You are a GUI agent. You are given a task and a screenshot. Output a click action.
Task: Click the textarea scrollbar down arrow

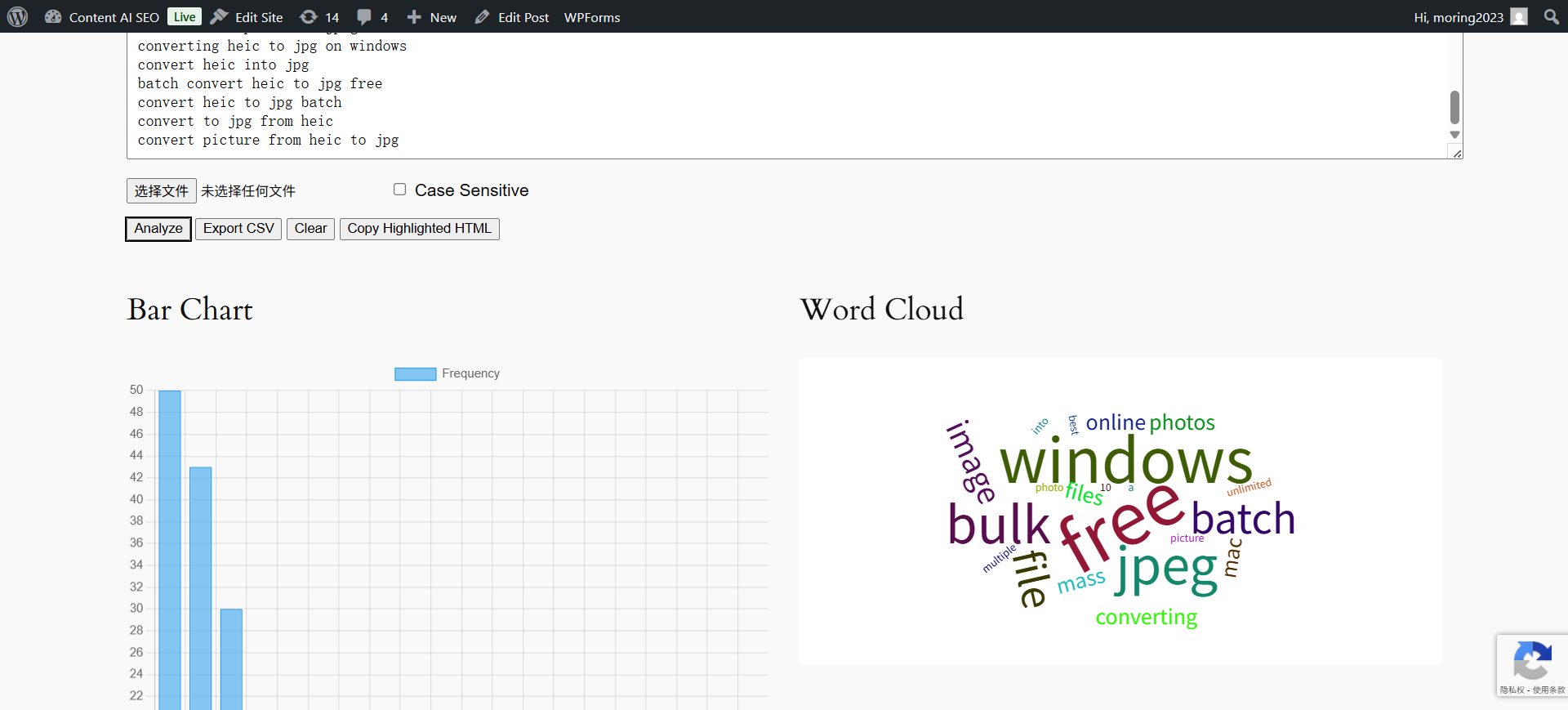[x=1454, y=135]
